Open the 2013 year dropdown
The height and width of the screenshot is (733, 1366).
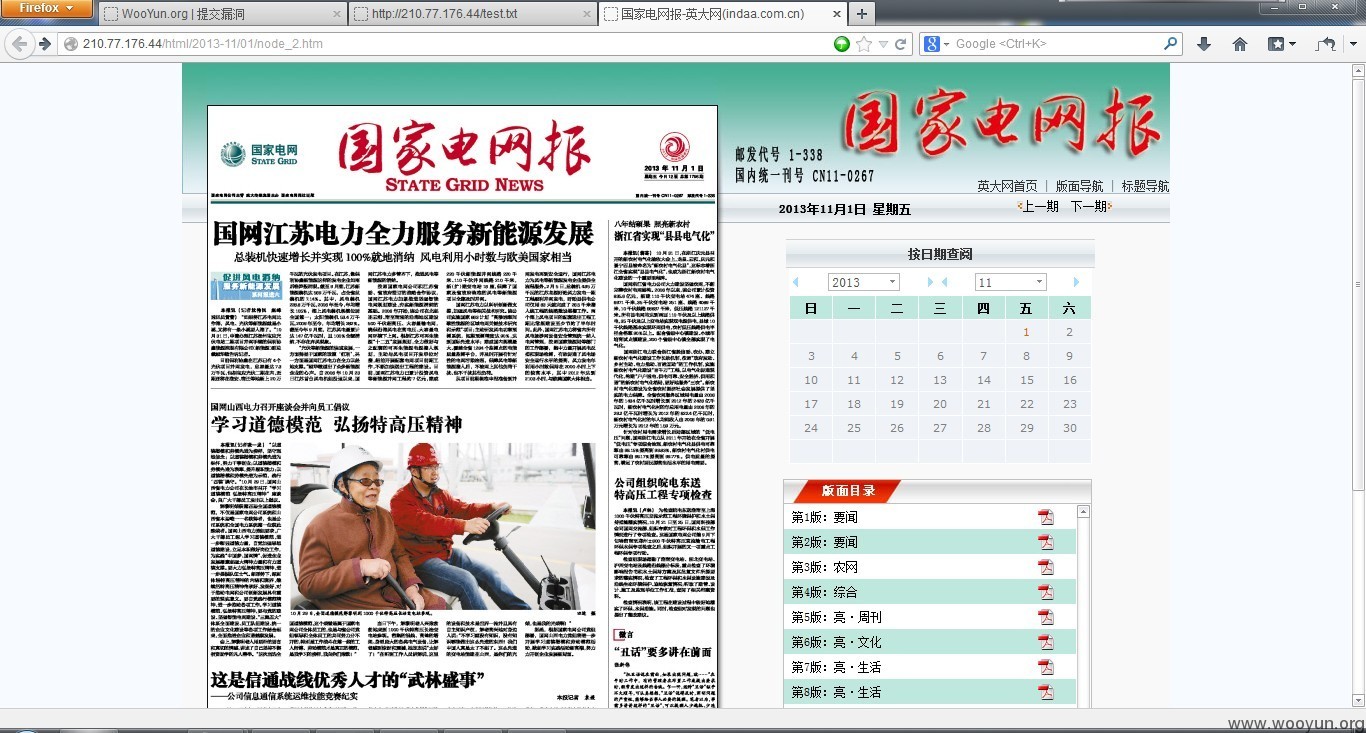tap(863, 282)
